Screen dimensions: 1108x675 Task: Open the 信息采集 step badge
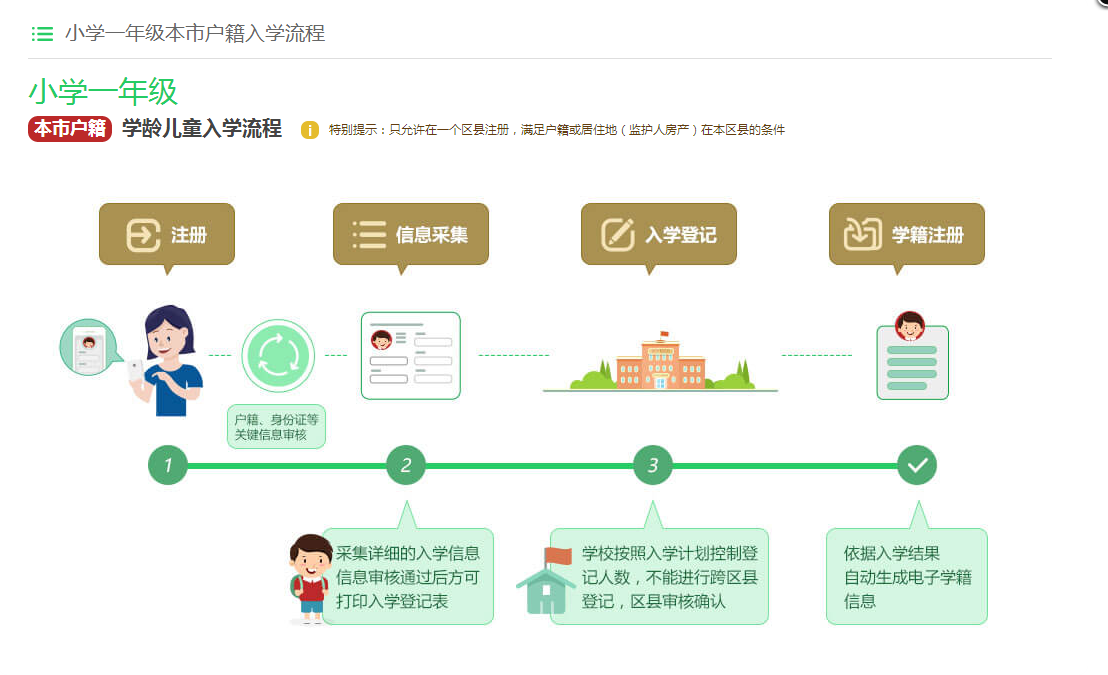[x=410, y=235]
